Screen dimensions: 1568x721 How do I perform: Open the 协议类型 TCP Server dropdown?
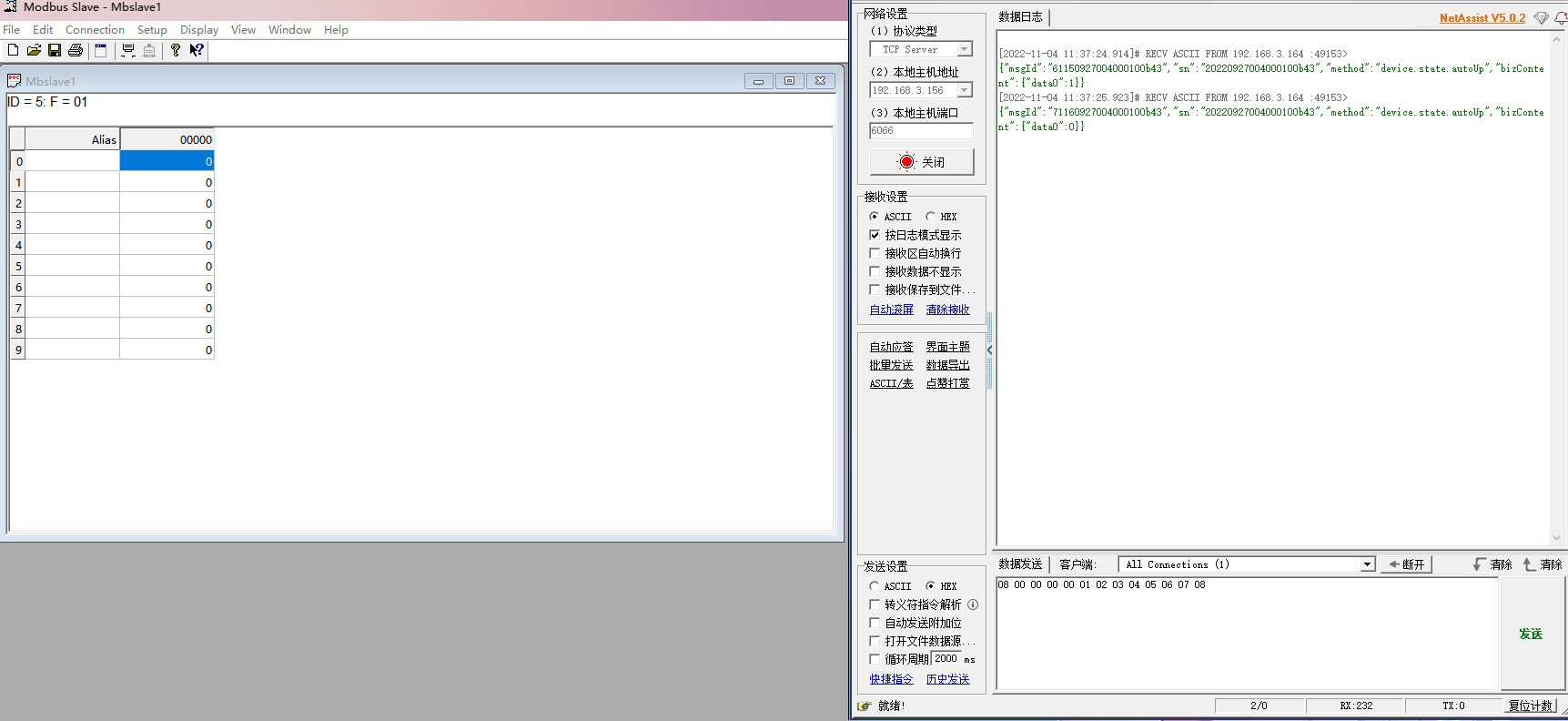[x=965, y=49]
